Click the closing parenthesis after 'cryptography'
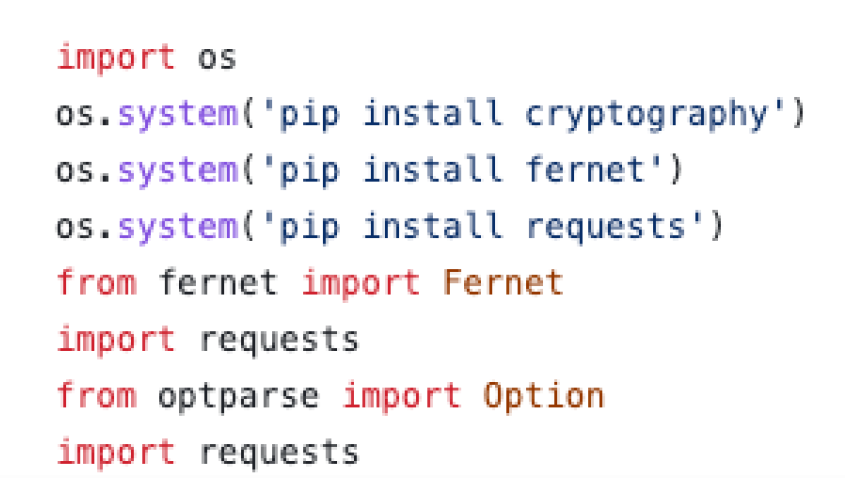This screenshot has height=483, width=845. point(798,114)
